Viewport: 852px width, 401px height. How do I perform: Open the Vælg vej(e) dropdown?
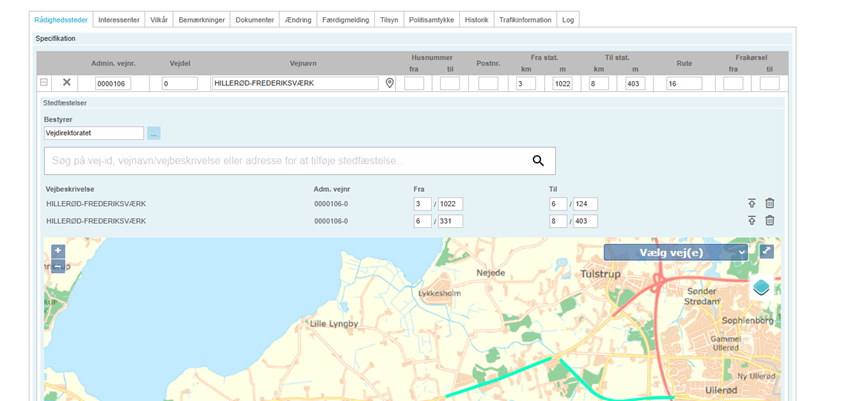point(677,253)
